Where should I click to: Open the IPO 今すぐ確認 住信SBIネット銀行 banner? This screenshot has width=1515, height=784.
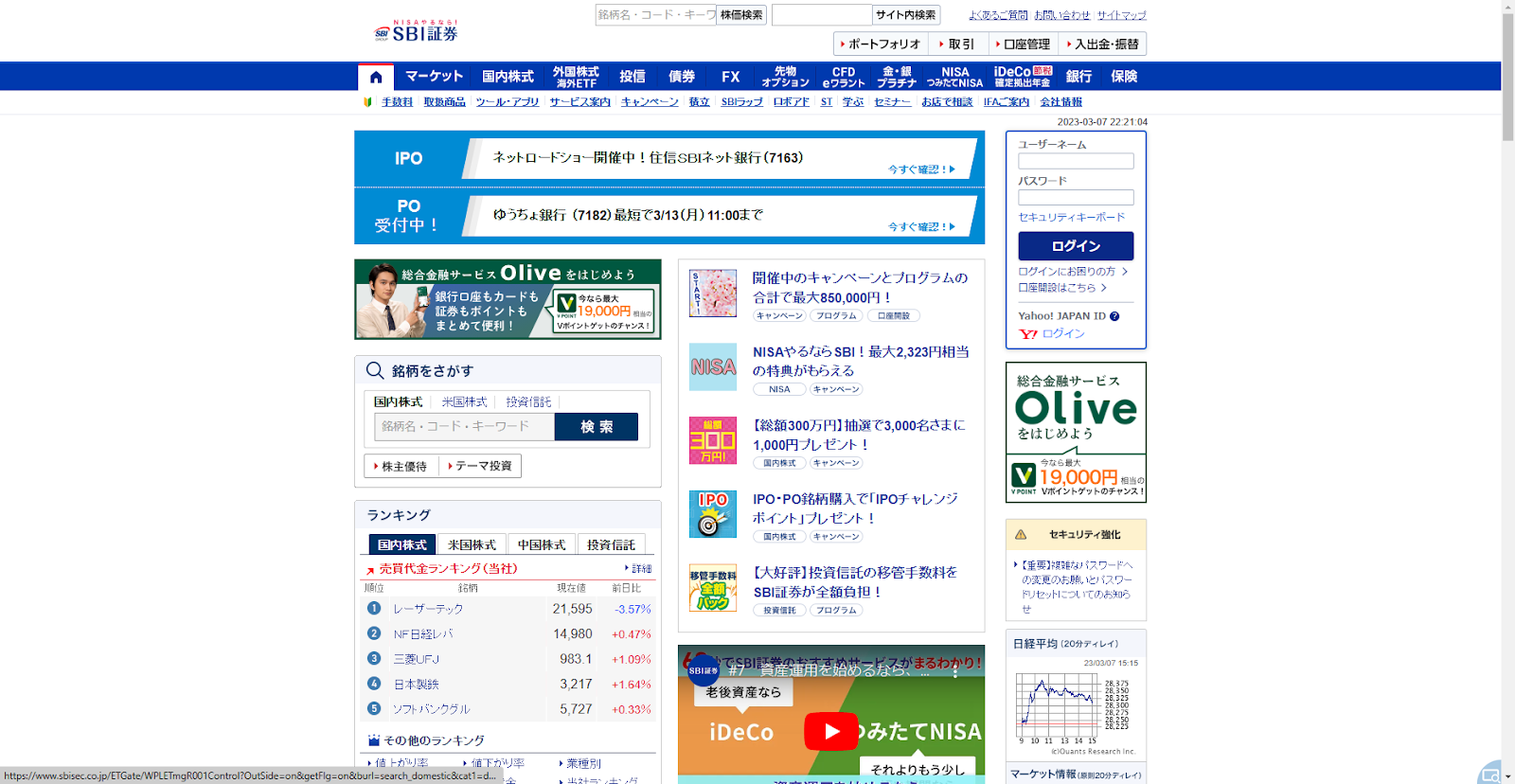click(669, 158)
